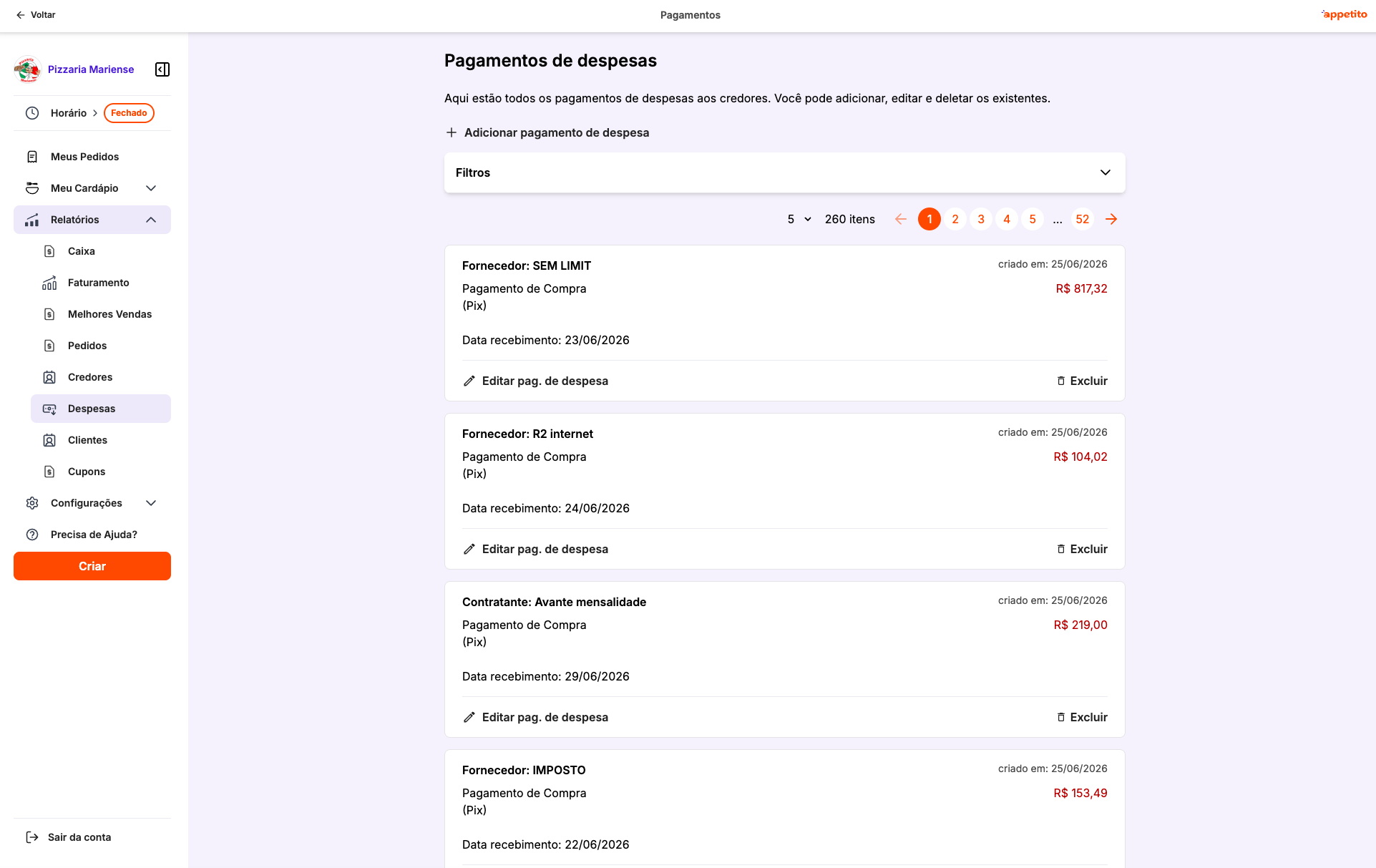This screenshot has width=1376, height=868.
Task: Click the Faturamento bar chart icon
Action: [x=49, y=283]
